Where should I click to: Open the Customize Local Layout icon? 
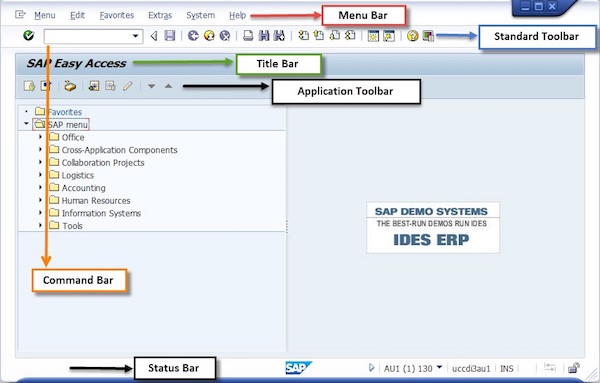[428, 36]
